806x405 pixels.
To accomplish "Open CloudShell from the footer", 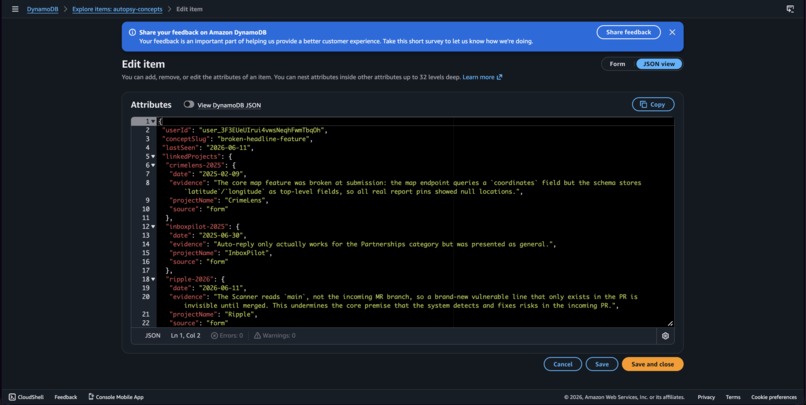I will [x=26, y=397].
